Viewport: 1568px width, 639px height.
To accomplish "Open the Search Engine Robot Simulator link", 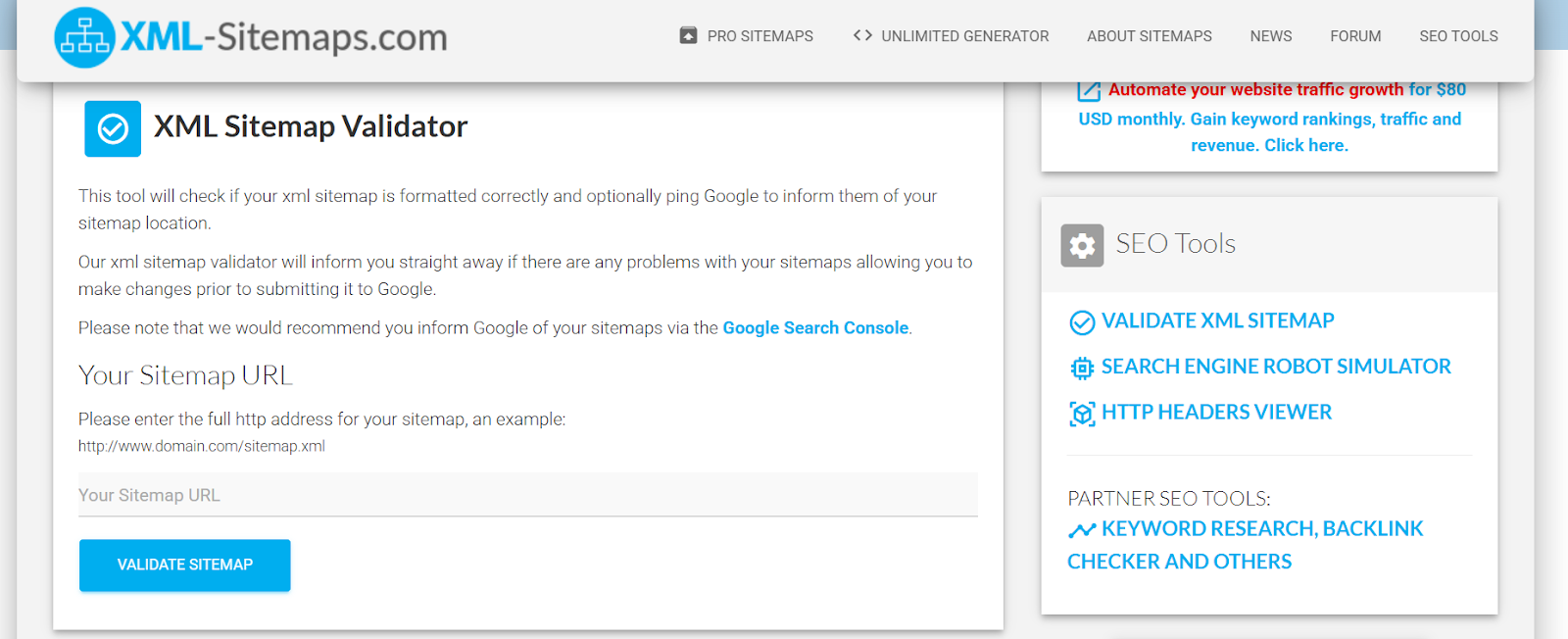I will (1275, 367).
